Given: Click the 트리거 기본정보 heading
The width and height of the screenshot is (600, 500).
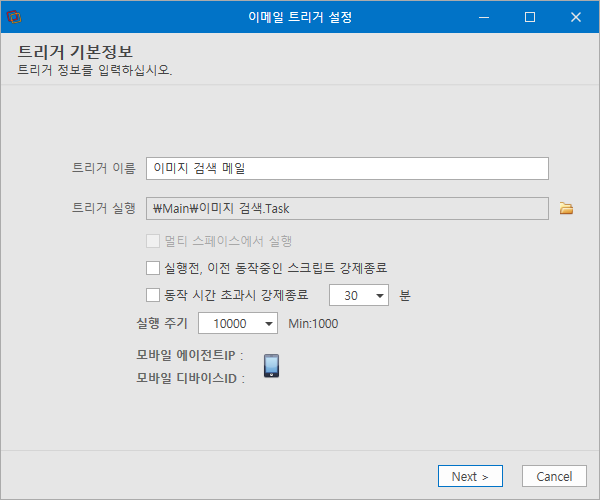Looking at the screenshot, I should point(75,52).
